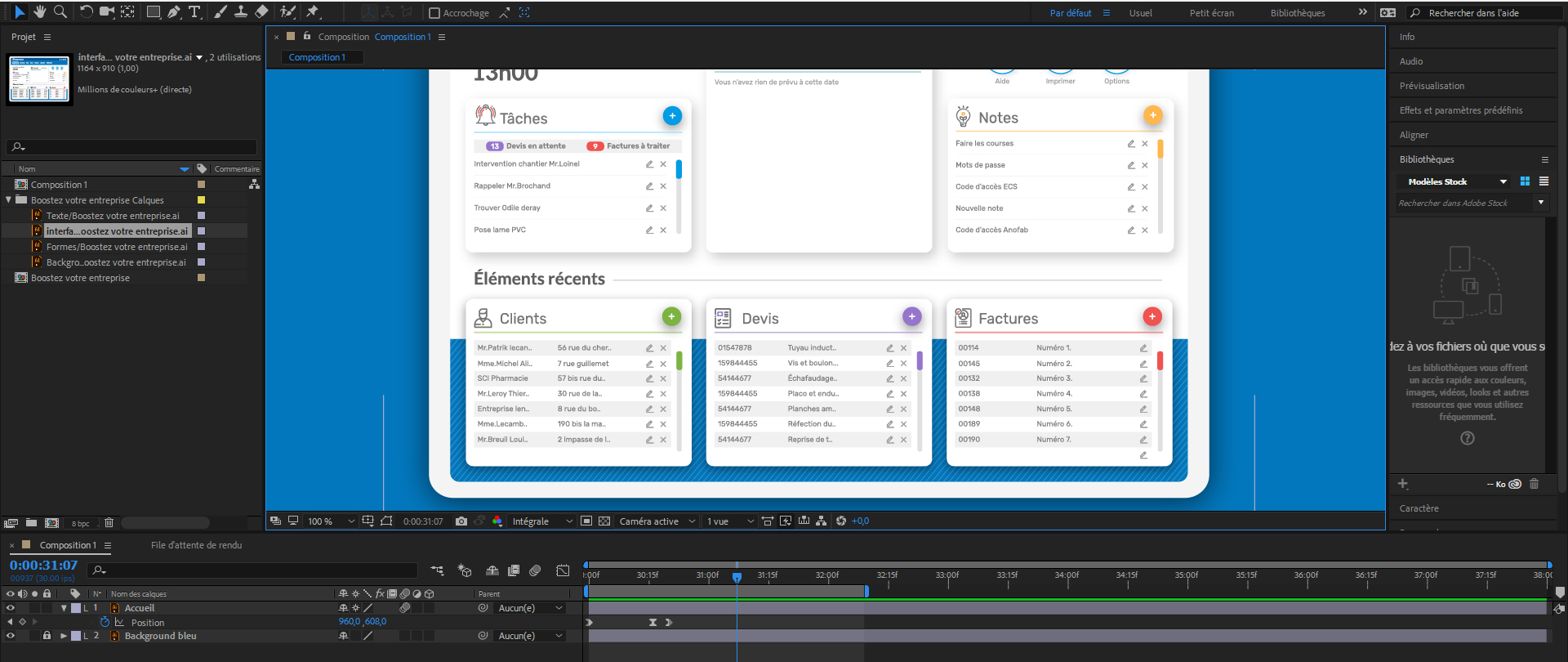This screenshot has height=662, width=1568.
Task: Hide the Accueil layer
Action: (x=11, y=608)
